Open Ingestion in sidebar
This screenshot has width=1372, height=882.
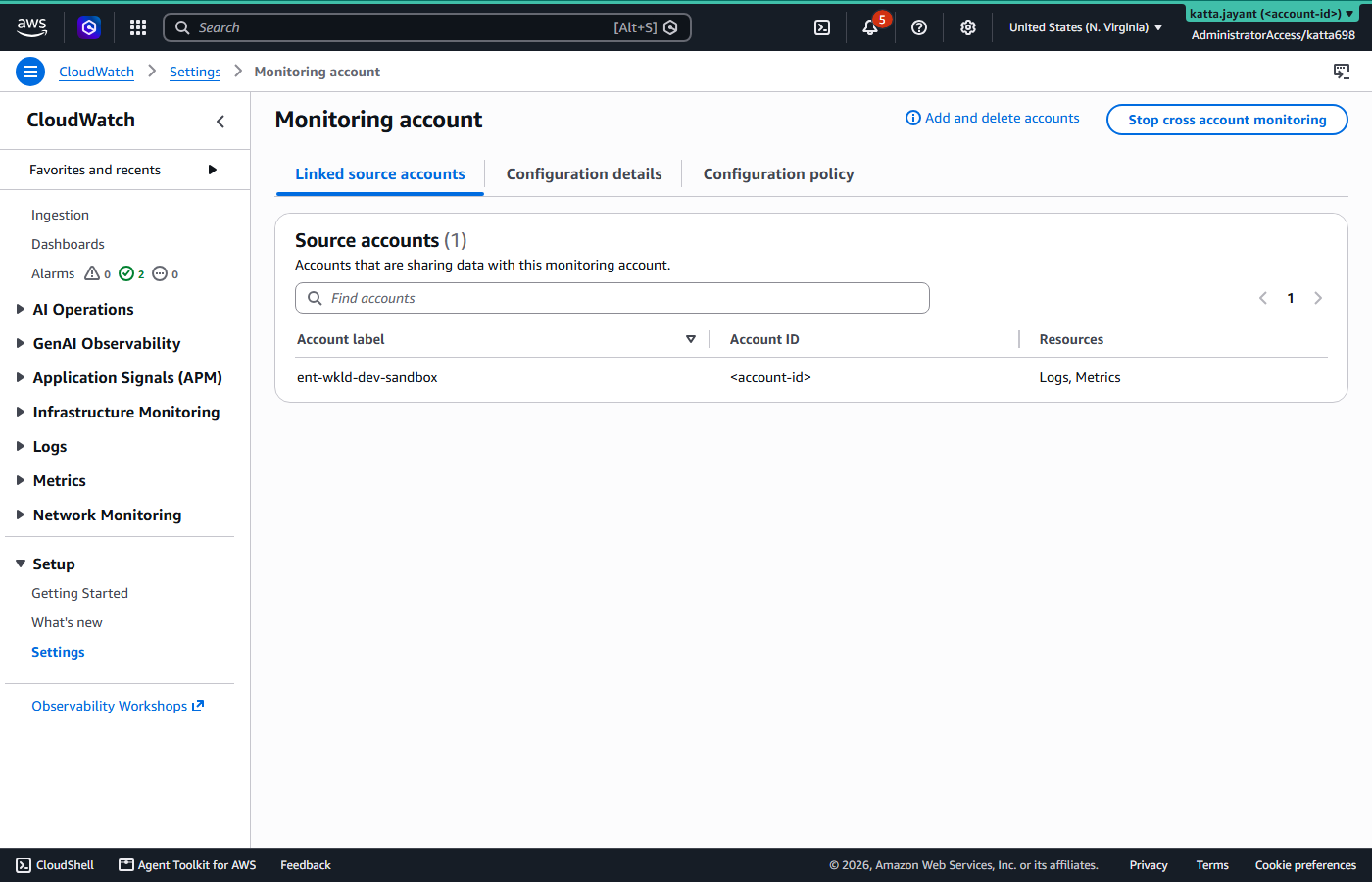pyautogui.click(x=60, y=215)
